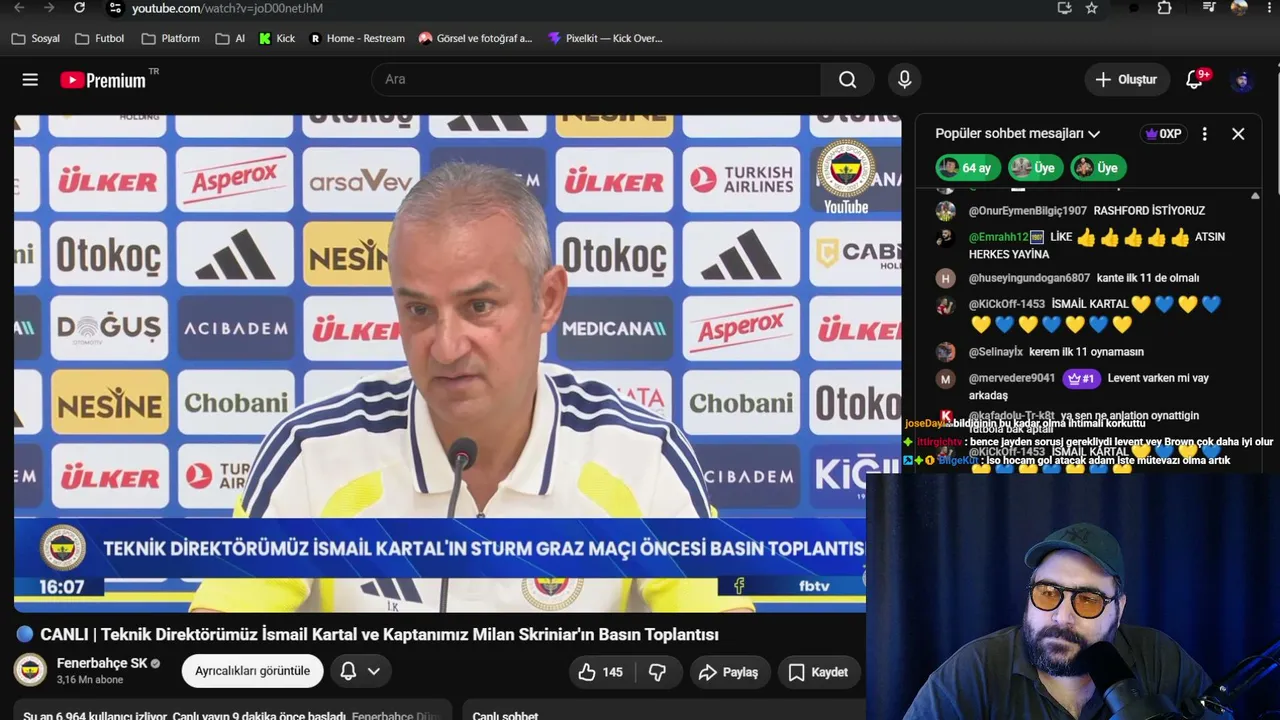1280x720 pixels.
Task: Expand notification bell preference dropdown
Action: pyautogui.click(x=360, y=671)
